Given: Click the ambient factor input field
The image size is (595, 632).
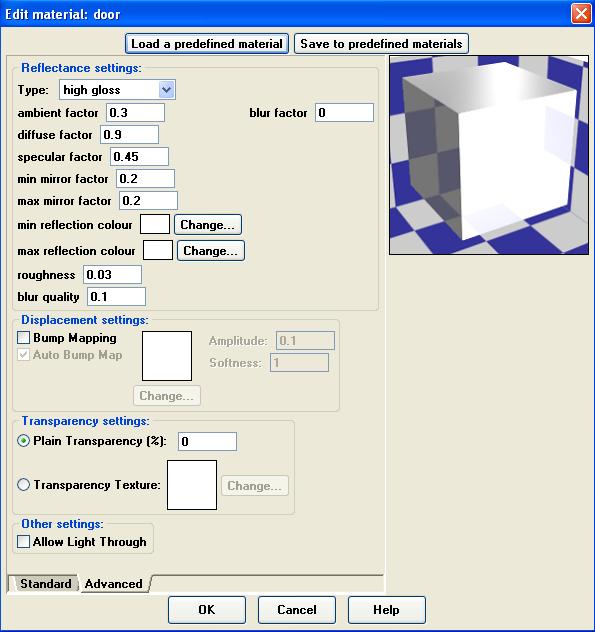Looking at the screenshot, I should tap(135, 112).
